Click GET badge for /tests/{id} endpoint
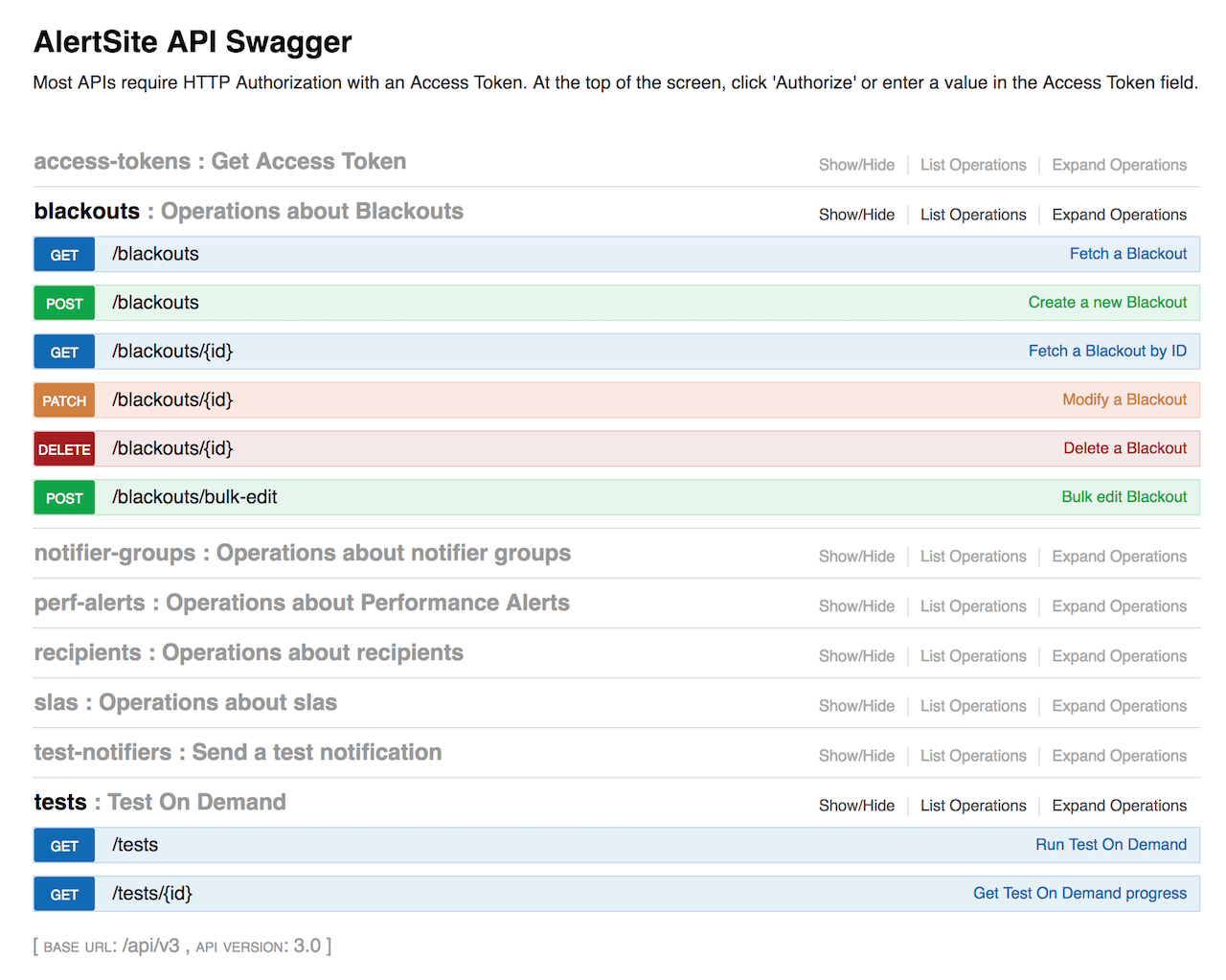The image size is (1226, 980). pos(64,895)
